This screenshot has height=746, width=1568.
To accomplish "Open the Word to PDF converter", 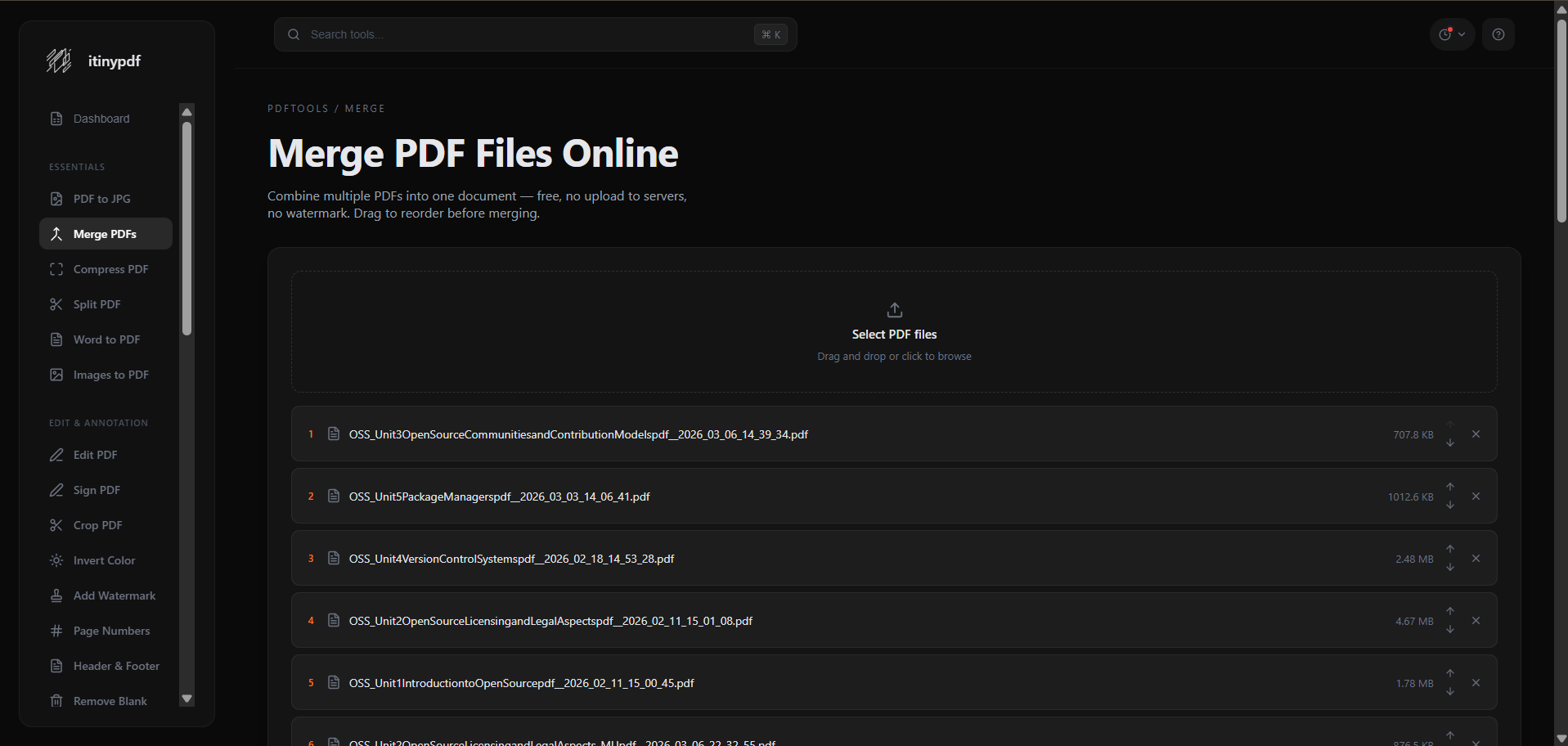I will pyautogui.click(x=105, y=339).
